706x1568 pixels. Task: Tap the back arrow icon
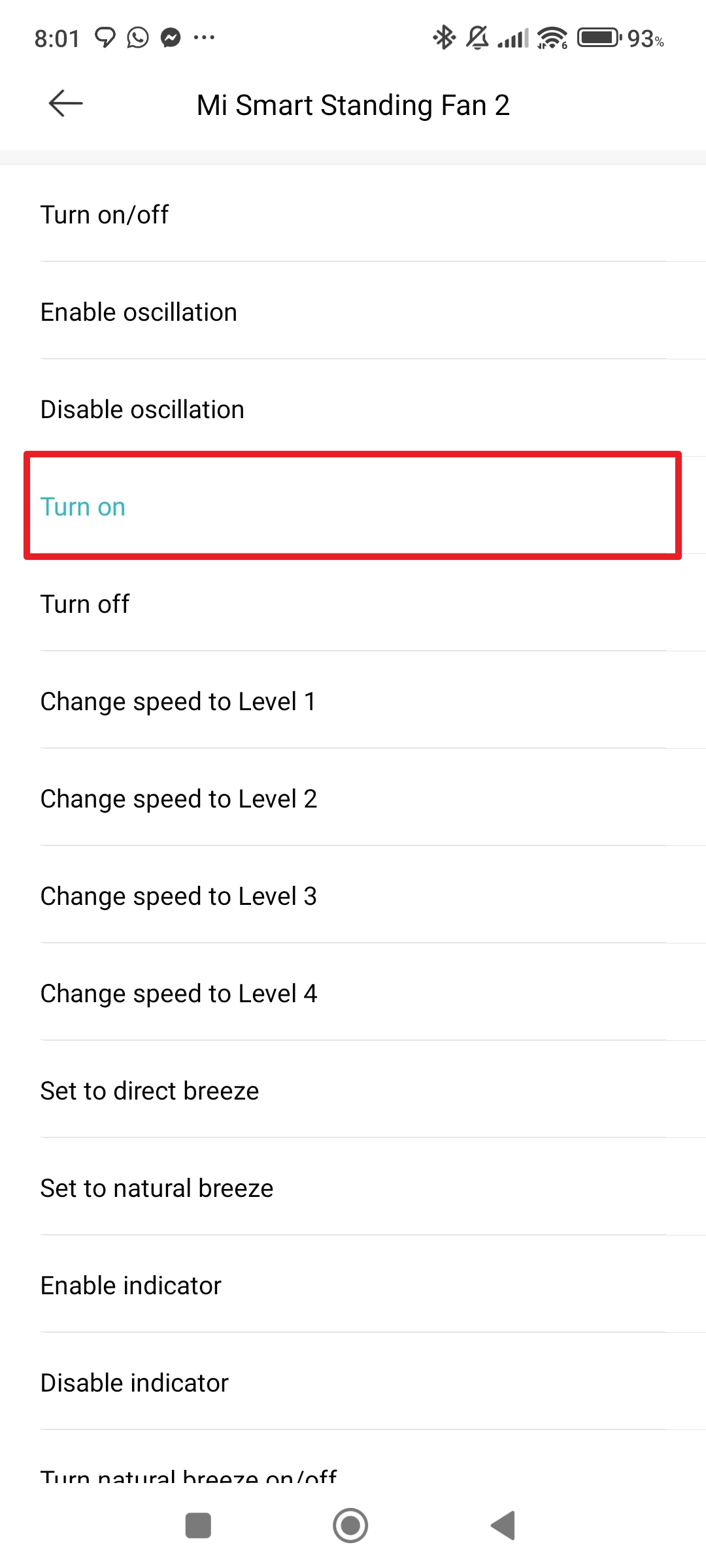tap(66, 104)
